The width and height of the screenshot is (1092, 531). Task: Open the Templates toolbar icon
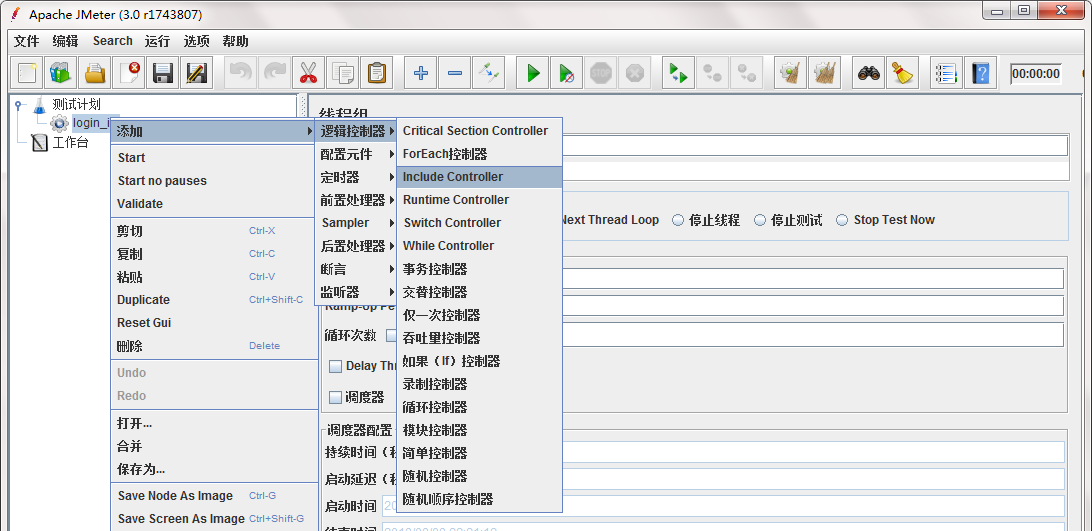click(x=61, y=72)
